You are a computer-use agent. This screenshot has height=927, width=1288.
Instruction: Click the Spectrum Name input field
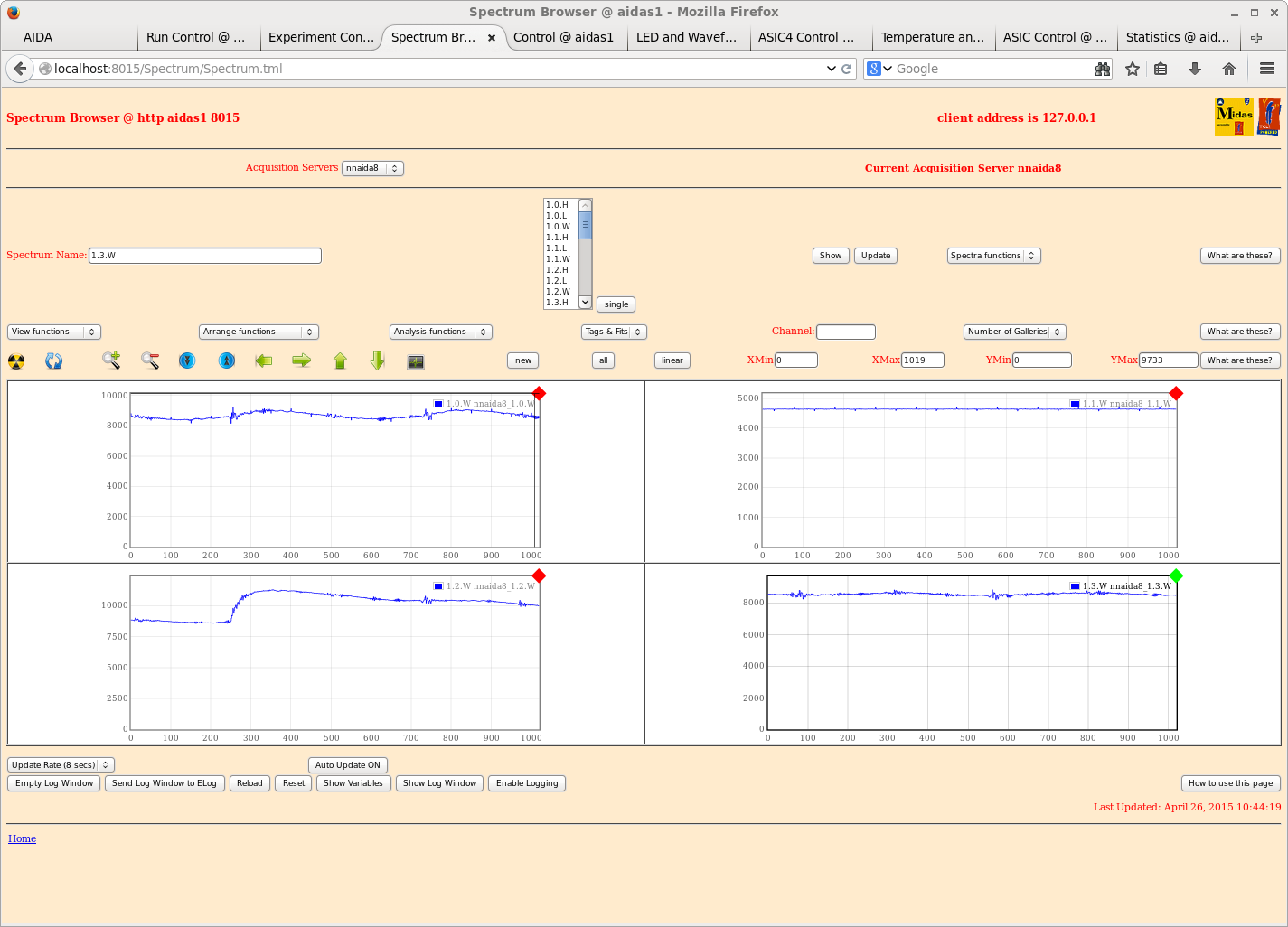(205, 256)
